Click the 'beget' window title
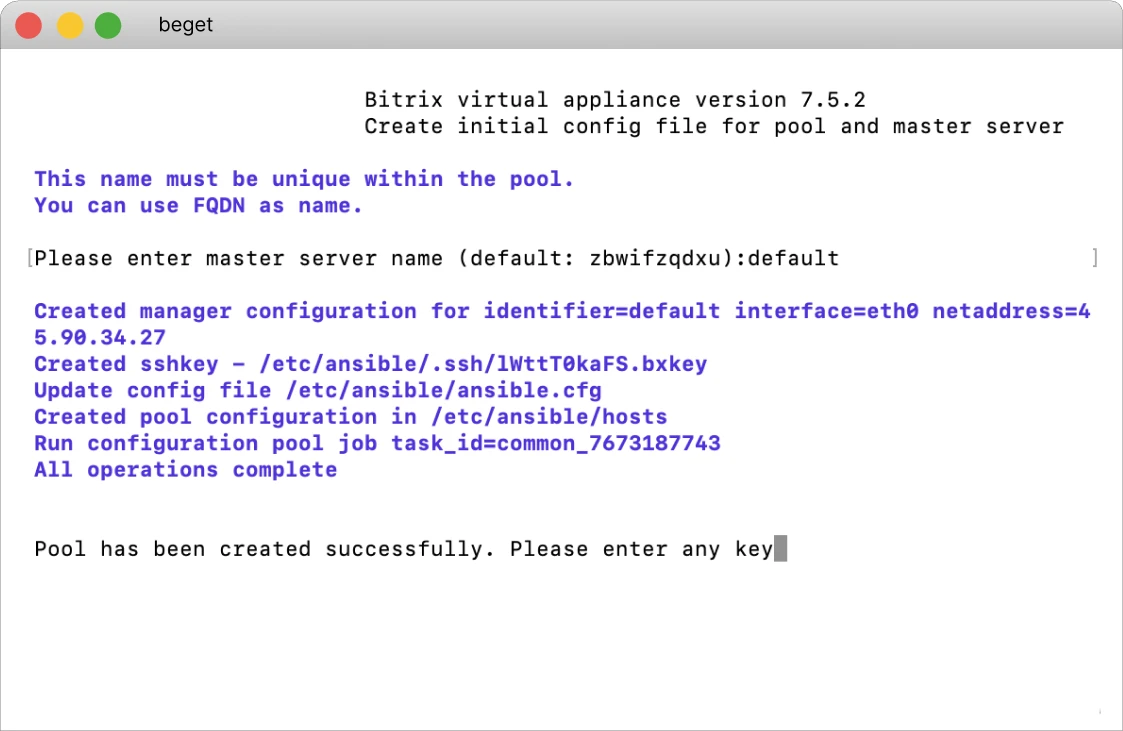The width and height of the screenshot is (1123, 731). (186, 26)
